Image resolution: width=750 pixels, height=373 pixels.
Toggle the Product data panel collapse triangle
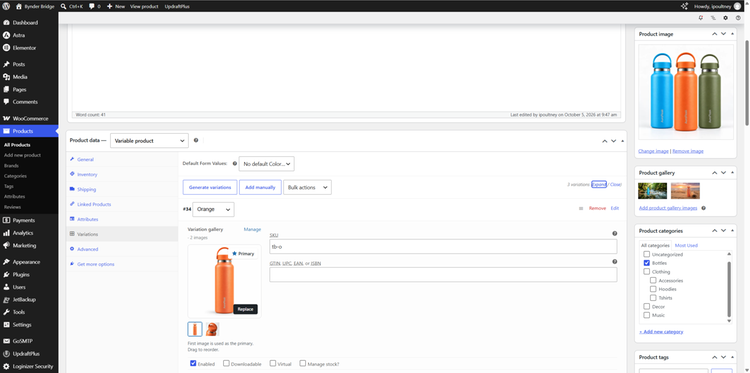[x=622, y=141]
